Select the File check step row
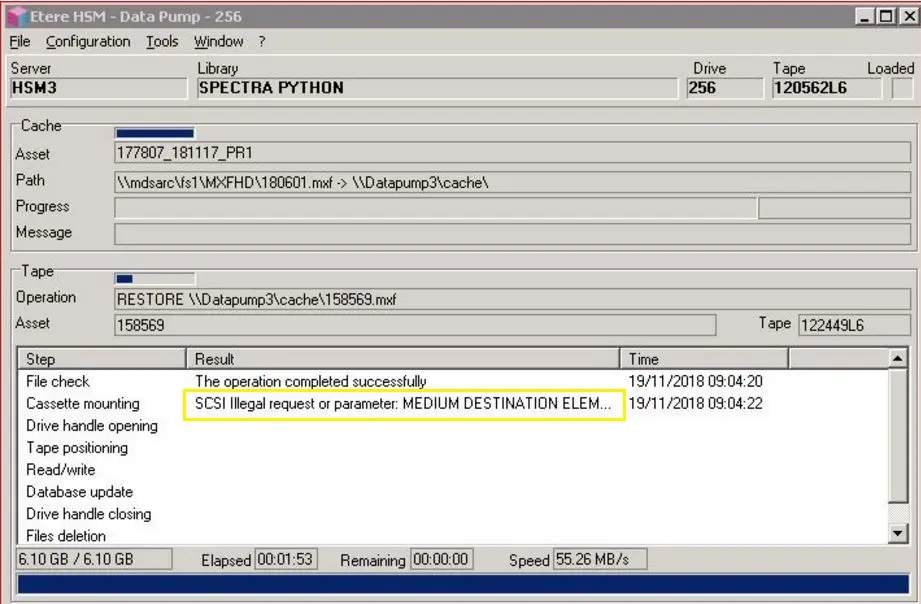 pos(58,381)
